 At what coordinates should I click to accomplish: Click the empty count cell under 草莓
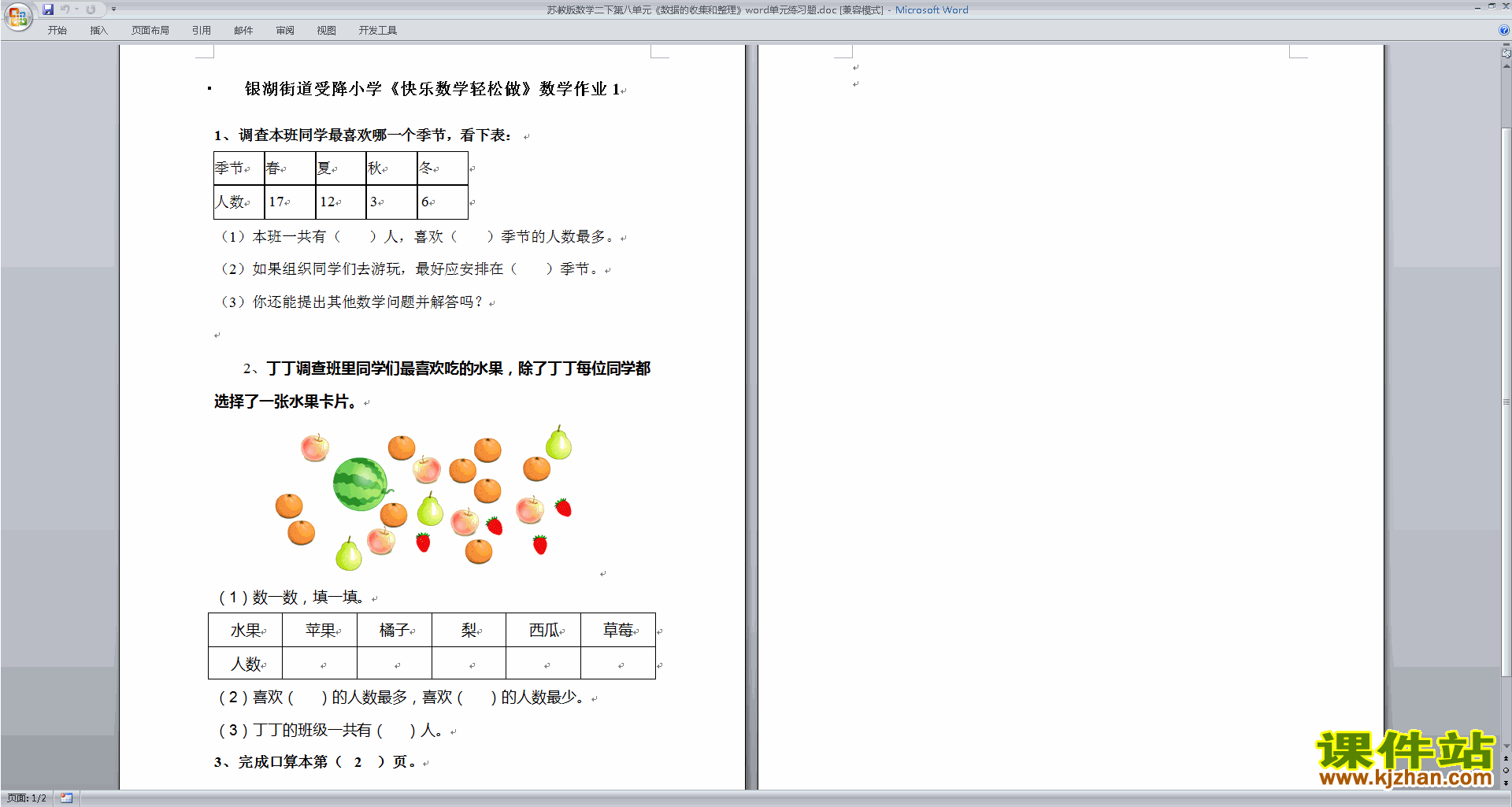[x=618, y=664]
